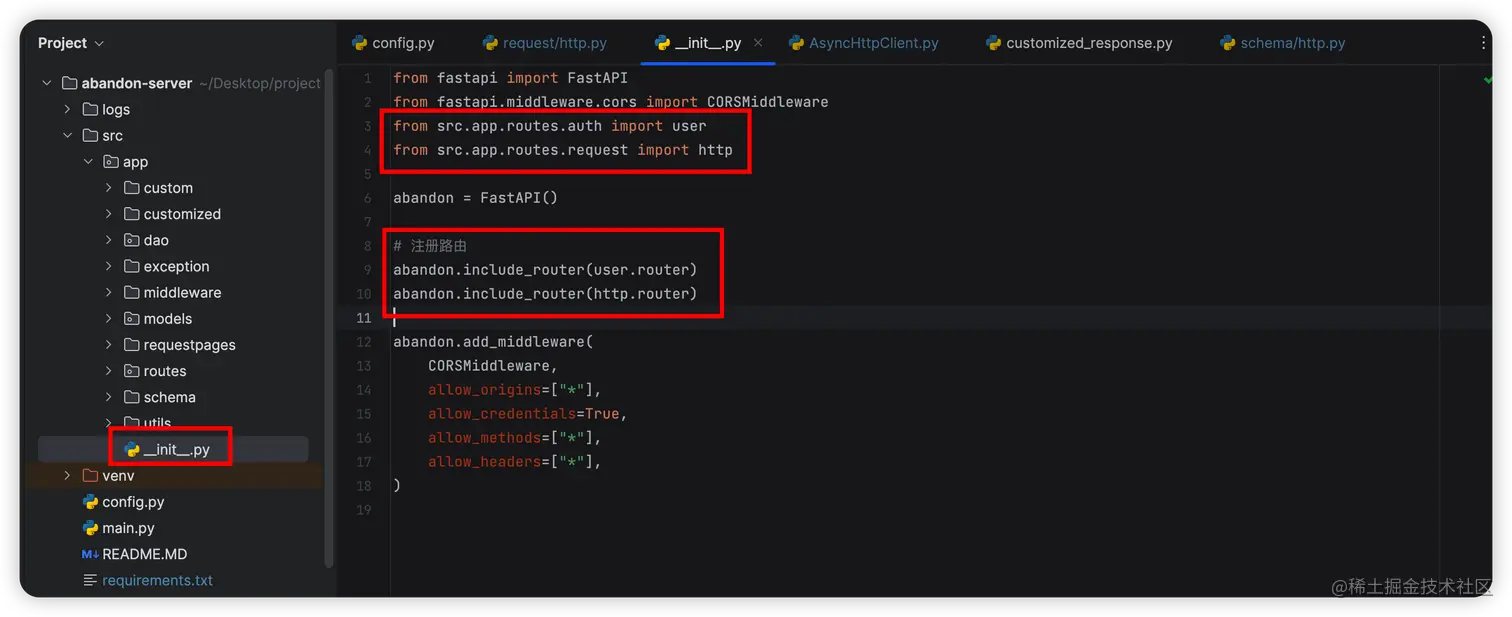Switch to the AsyncHttpClient.py tab
This screenshot has width=1512, height=617.
click(864, 43)
